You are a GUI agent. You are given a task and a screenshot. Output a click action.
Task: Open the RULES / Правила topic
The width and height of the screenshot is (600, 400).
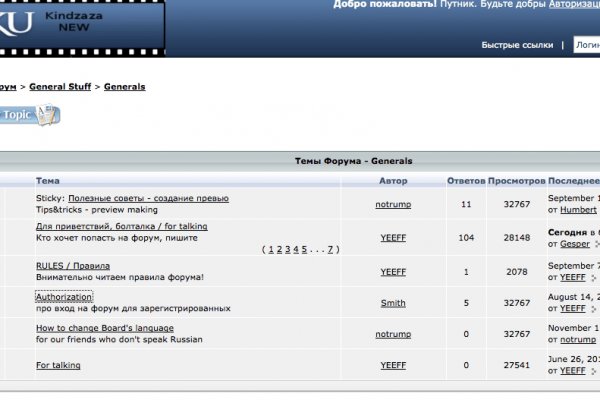(x=73, y=266)
